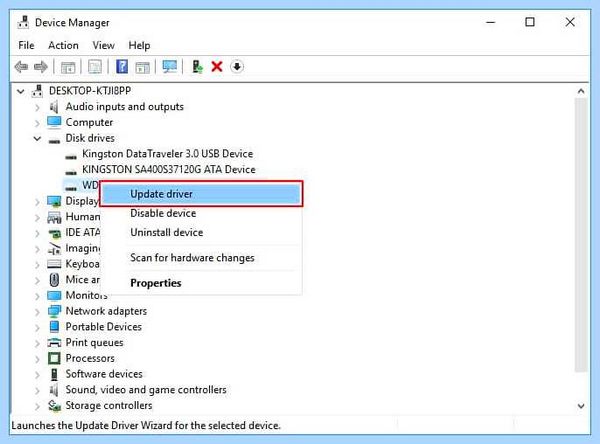Viewport: 600px width, 444px height.
Task: Click the Storage controllers category icon
Action: pyautogui.click(x=54, y=405)
